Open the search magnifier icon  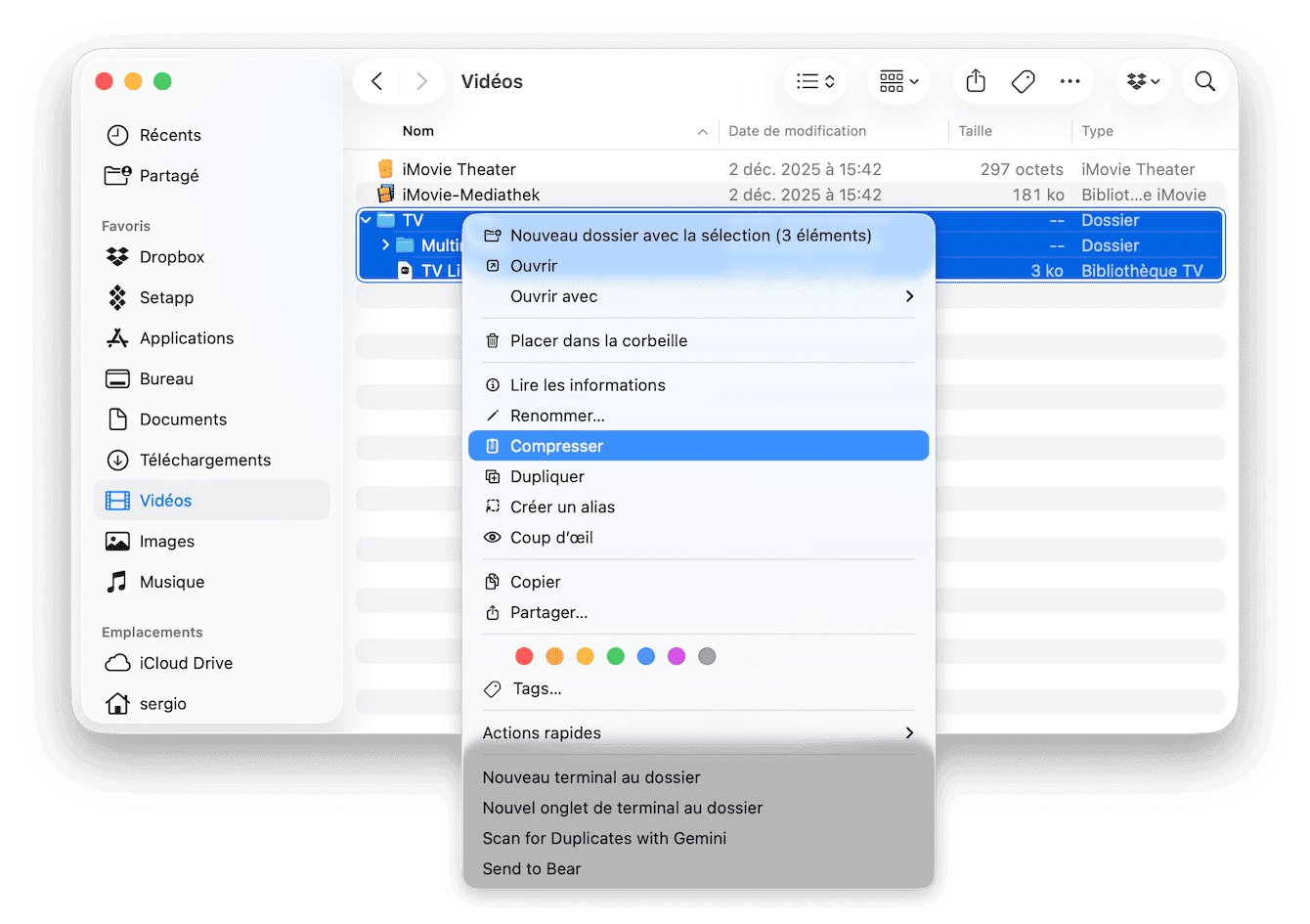coord(1204,81)
